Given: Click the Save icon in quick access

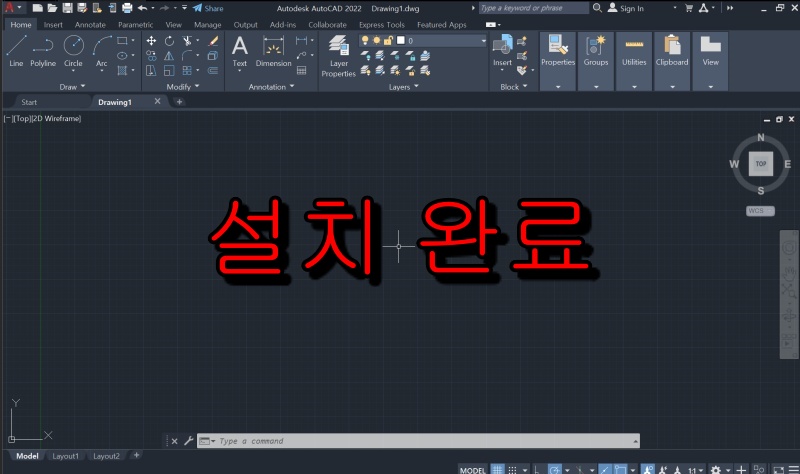Looking at the screenshot, I should pyautogui.click(x=67, y=8).
